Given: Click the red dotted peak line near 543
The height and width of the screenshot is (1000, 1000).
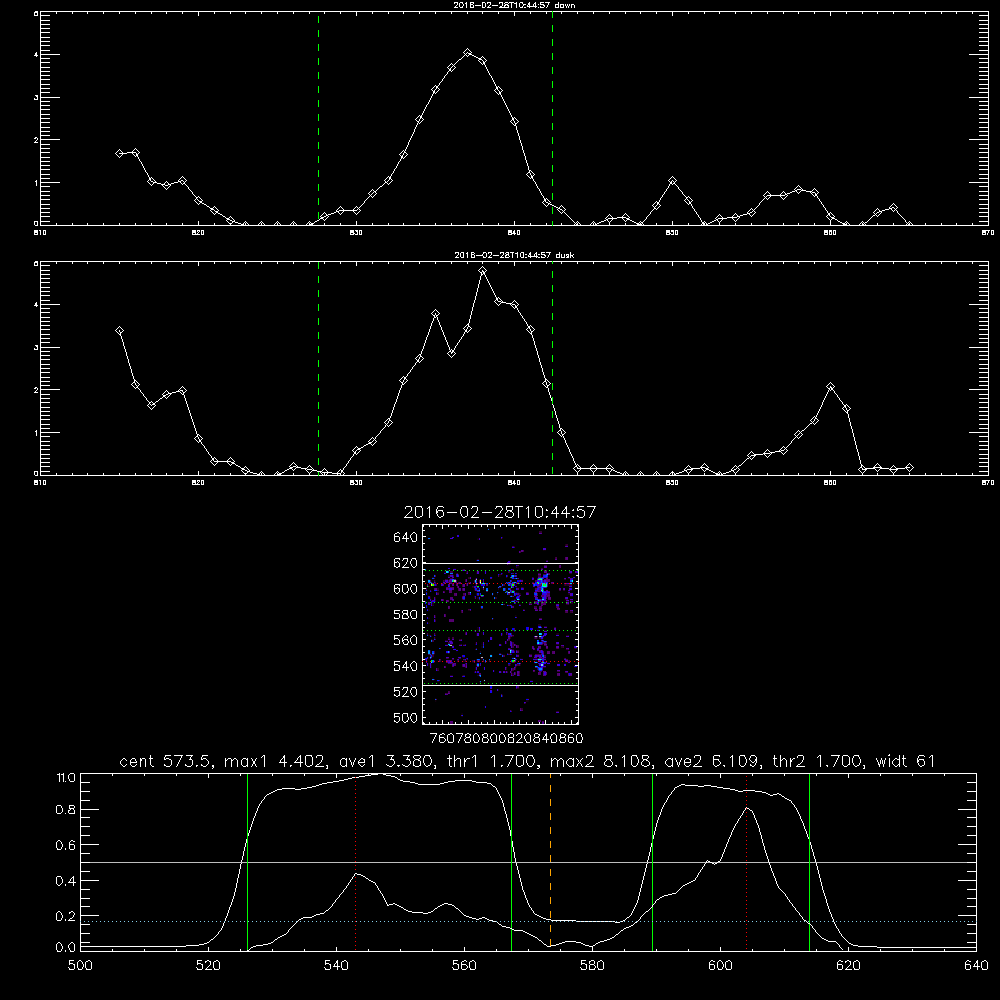Looking at the screenshot, I should 355,861.
